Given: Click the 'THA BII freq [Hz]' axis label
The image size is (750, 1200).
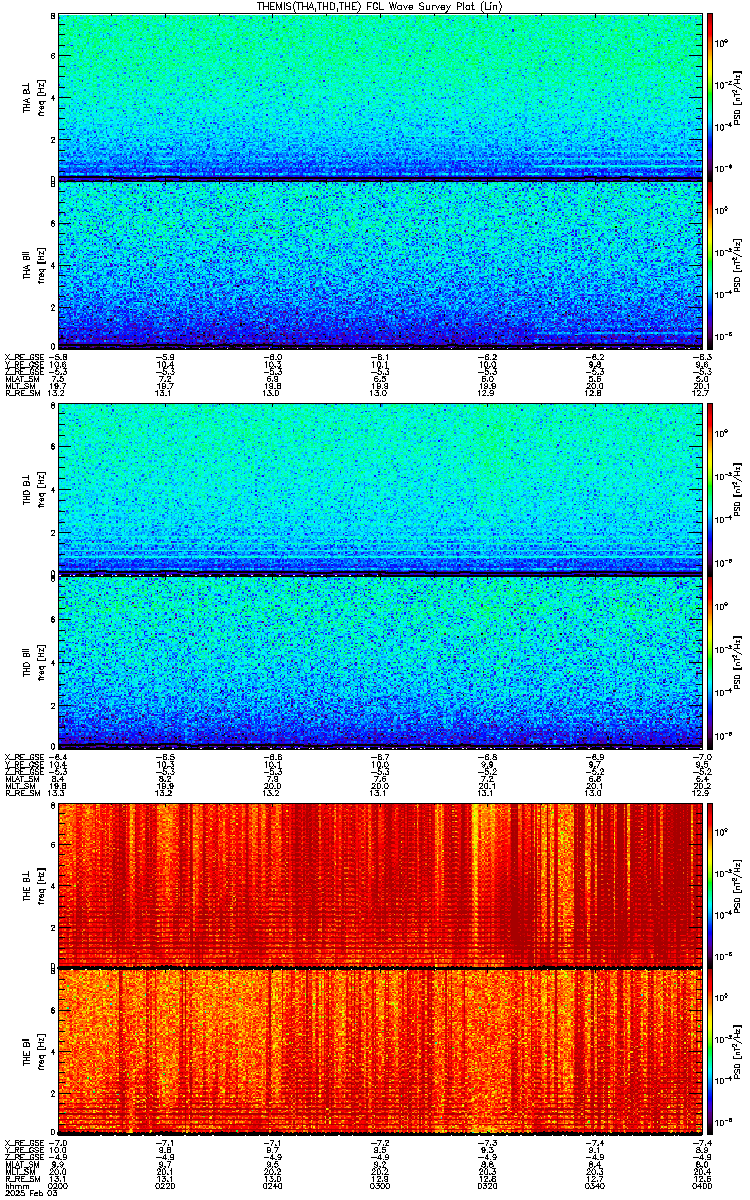Looking at the screenshot, I should pyautogui.click(x=34, y=264).
